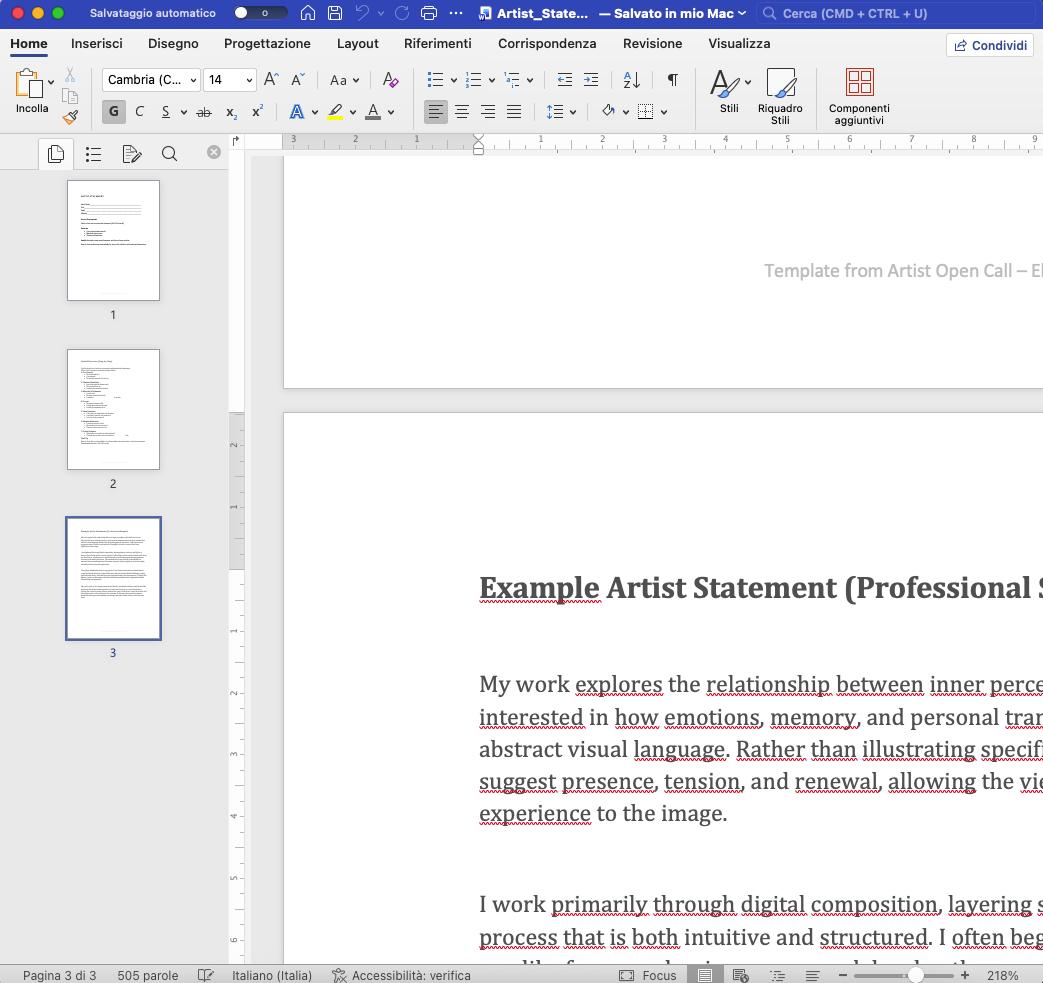Image resolution: width=1043 pixels, height=983 pixels.
Task: Apply superscript formatting
Action: coord(257,111)
